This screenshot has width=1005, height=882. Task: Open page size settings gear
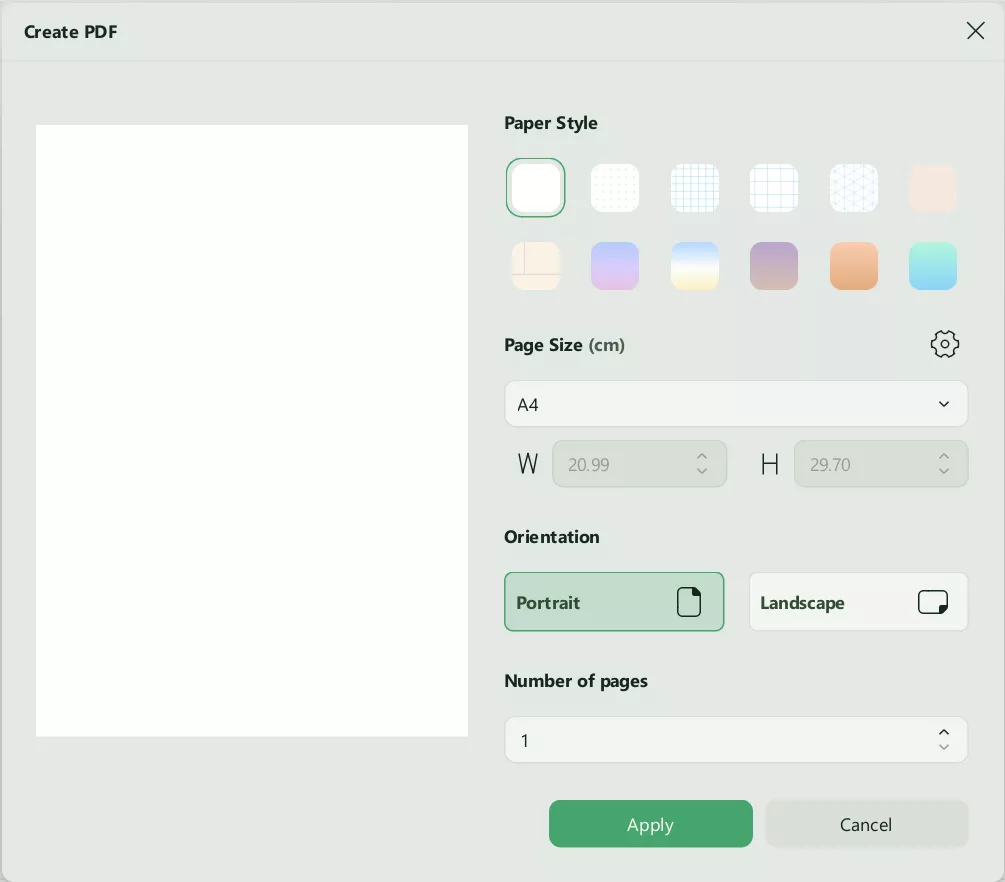944,345
